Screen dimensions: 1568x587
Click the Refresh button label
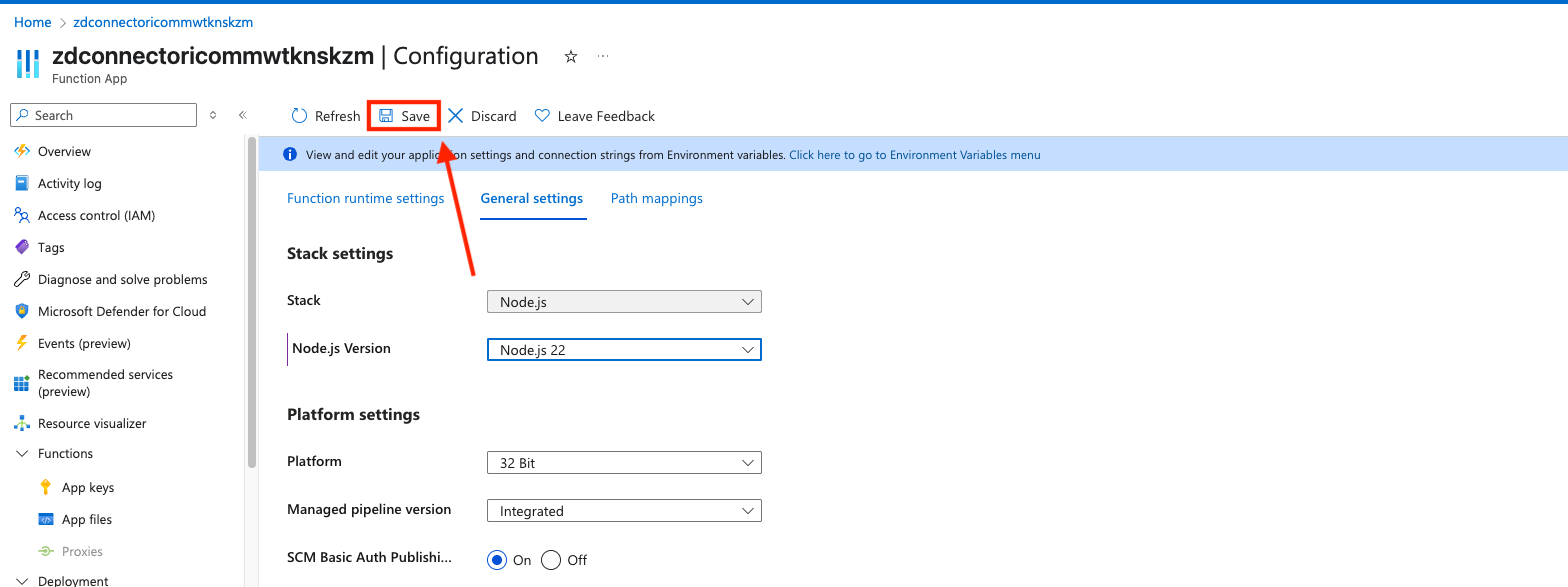click(x=337, y=116)
